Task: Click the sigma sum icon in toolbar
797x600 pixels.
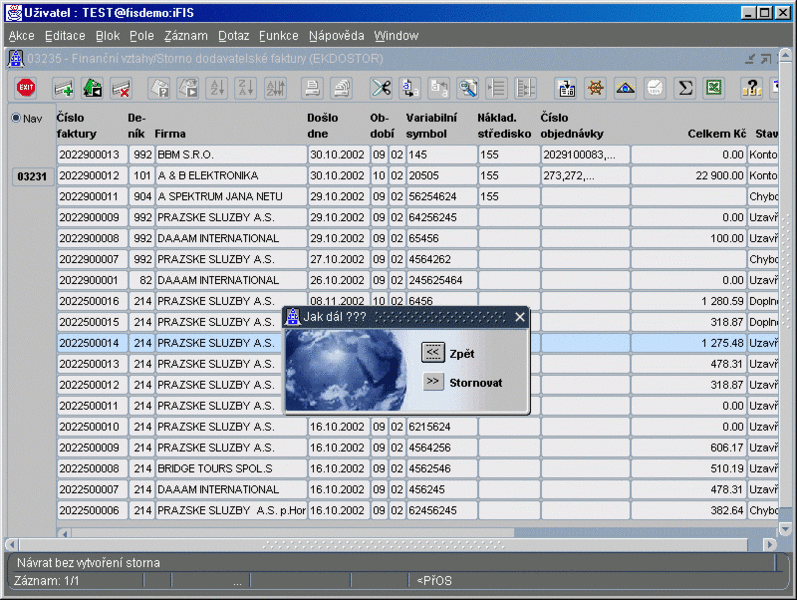Action: click(685, 88)
